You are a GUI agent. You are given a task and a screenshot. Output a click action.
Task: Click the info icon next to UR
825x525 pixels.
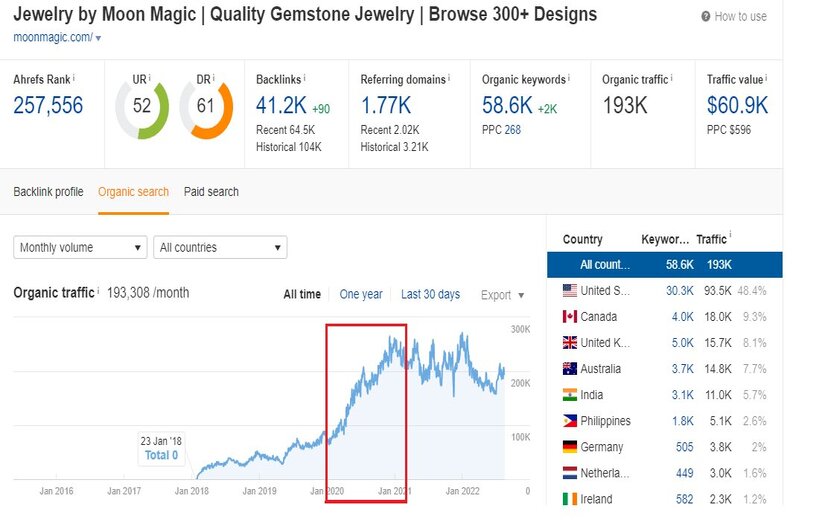[149, 78]
